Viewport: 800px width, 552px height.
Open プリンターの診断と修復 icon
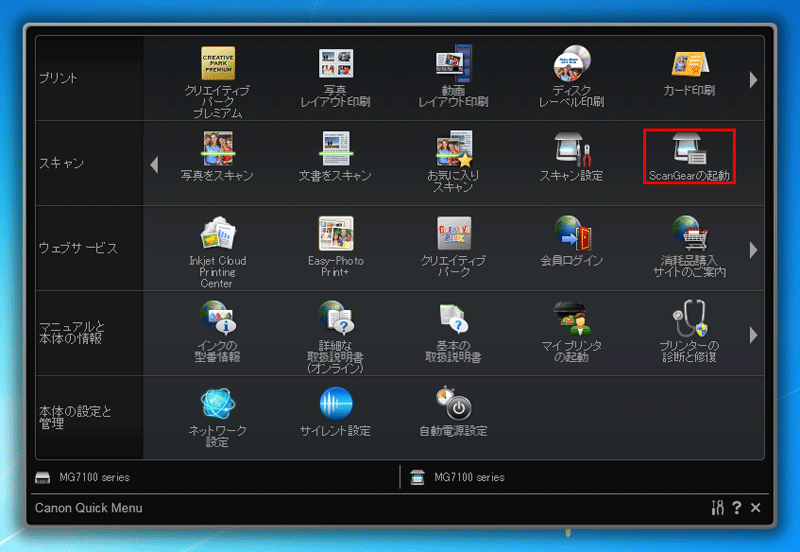click(689, 318)
